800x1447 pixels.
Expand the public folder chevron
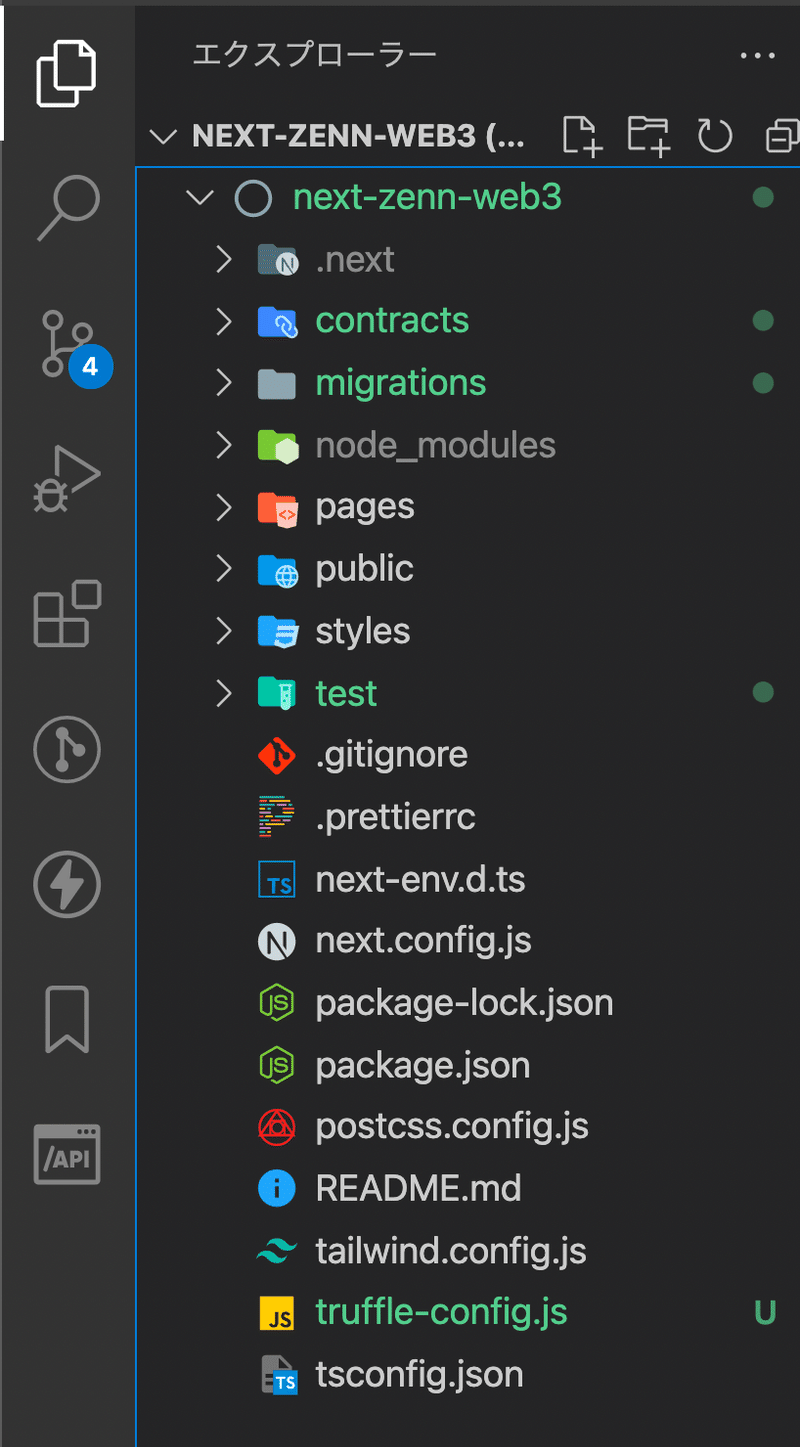[223, 569]
